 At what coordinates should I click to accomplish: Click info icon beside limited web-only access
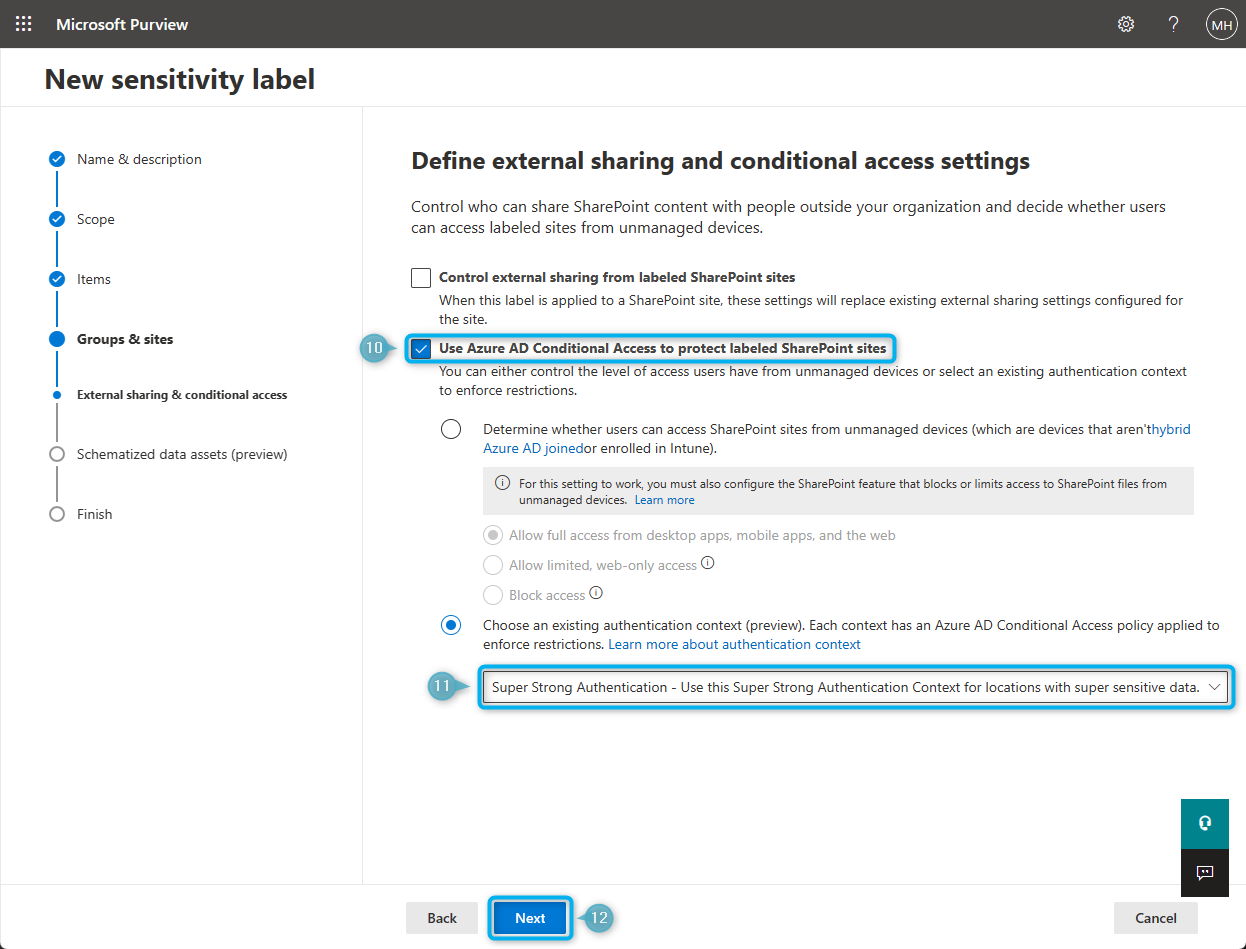pos(708,563)
